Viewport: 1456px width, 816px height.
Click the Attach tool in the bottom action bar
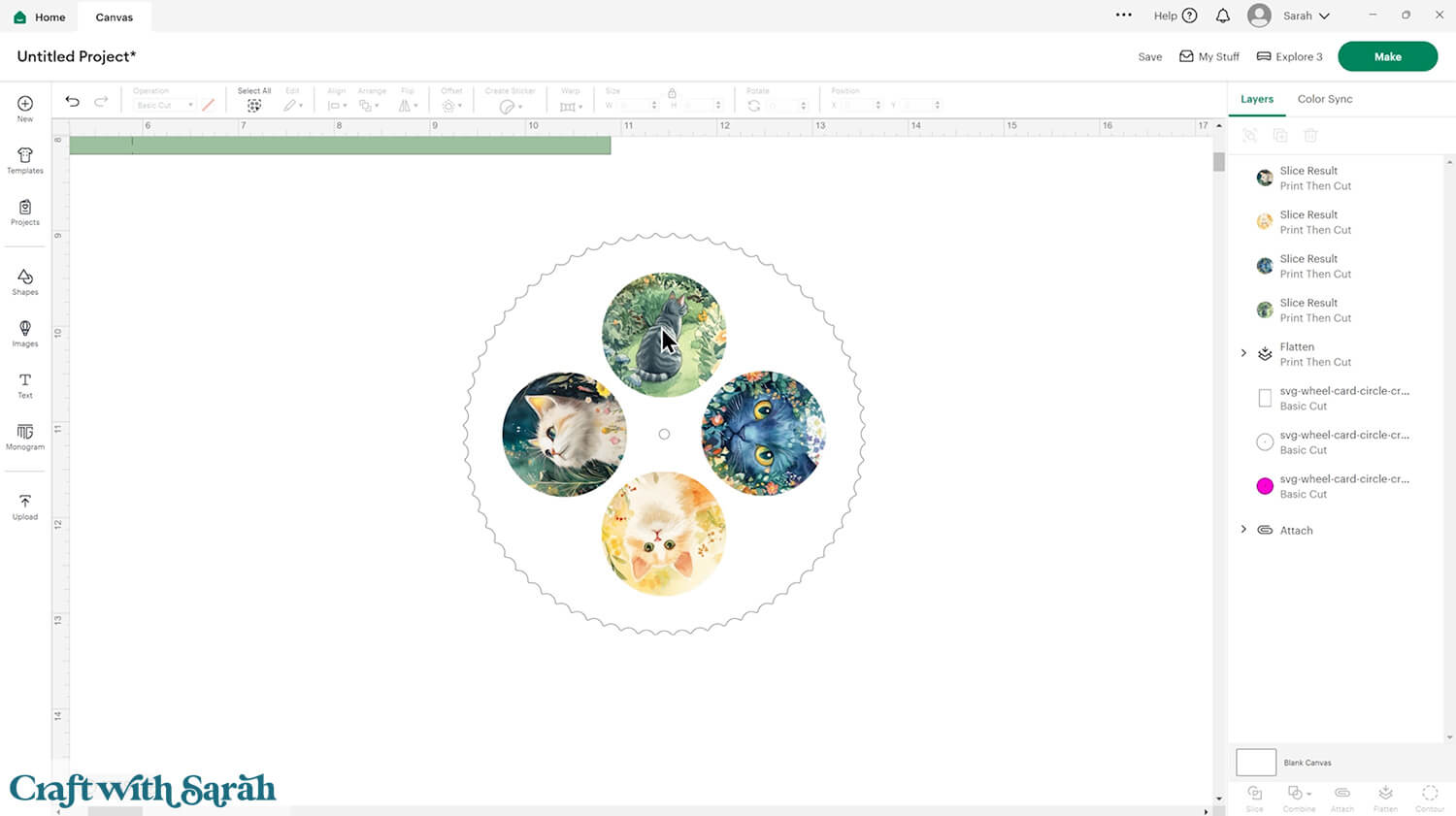[1342, 798]
